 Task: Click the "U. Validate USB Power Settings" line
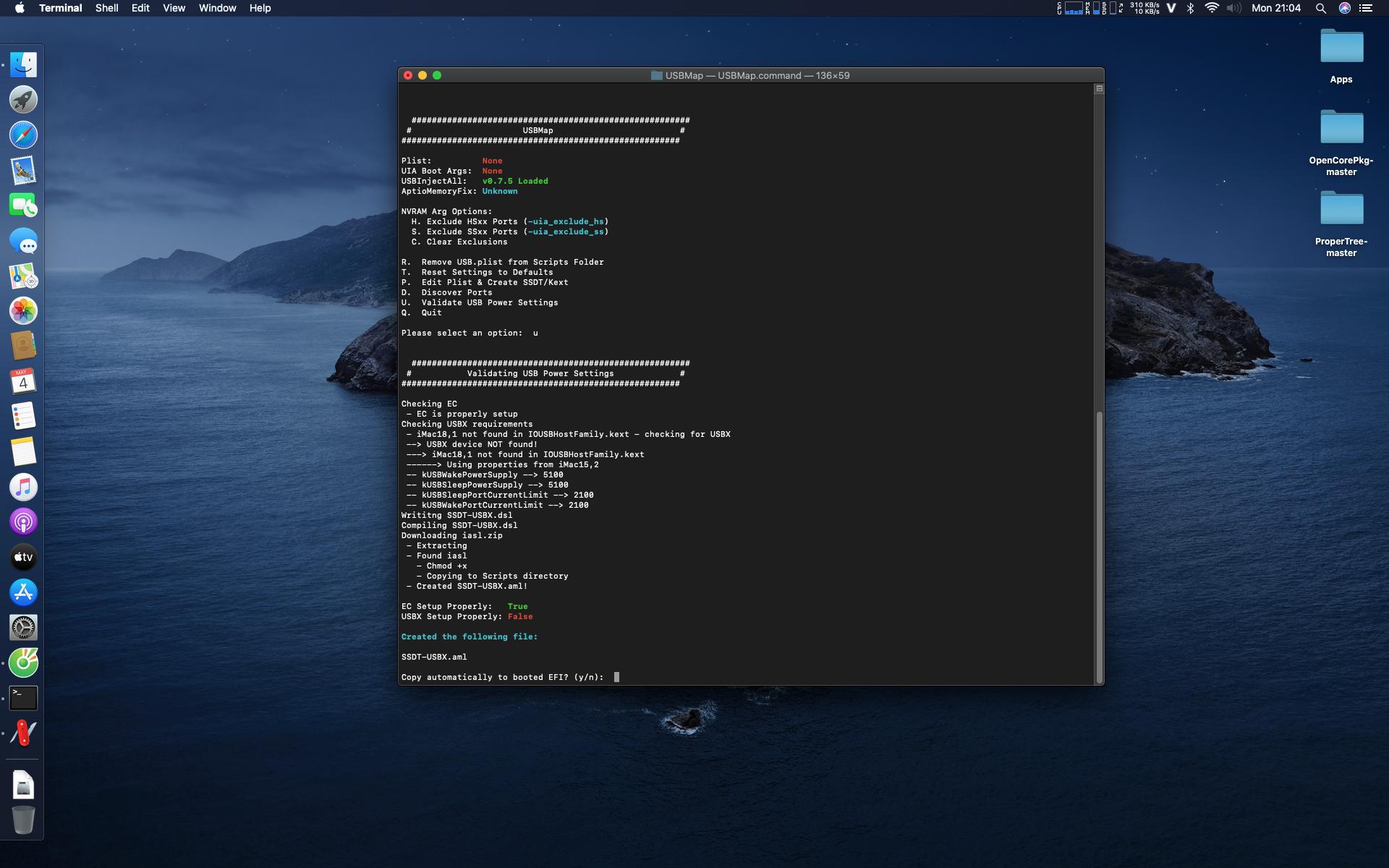tap(480, 302)
